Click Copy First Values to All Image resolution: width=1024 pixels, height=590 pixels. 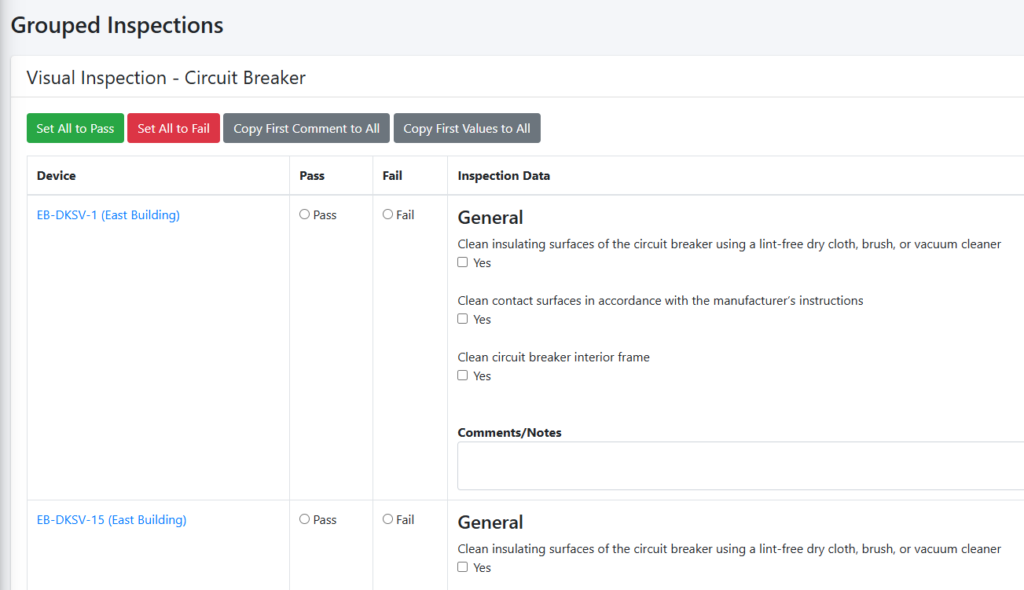[466, 128]
